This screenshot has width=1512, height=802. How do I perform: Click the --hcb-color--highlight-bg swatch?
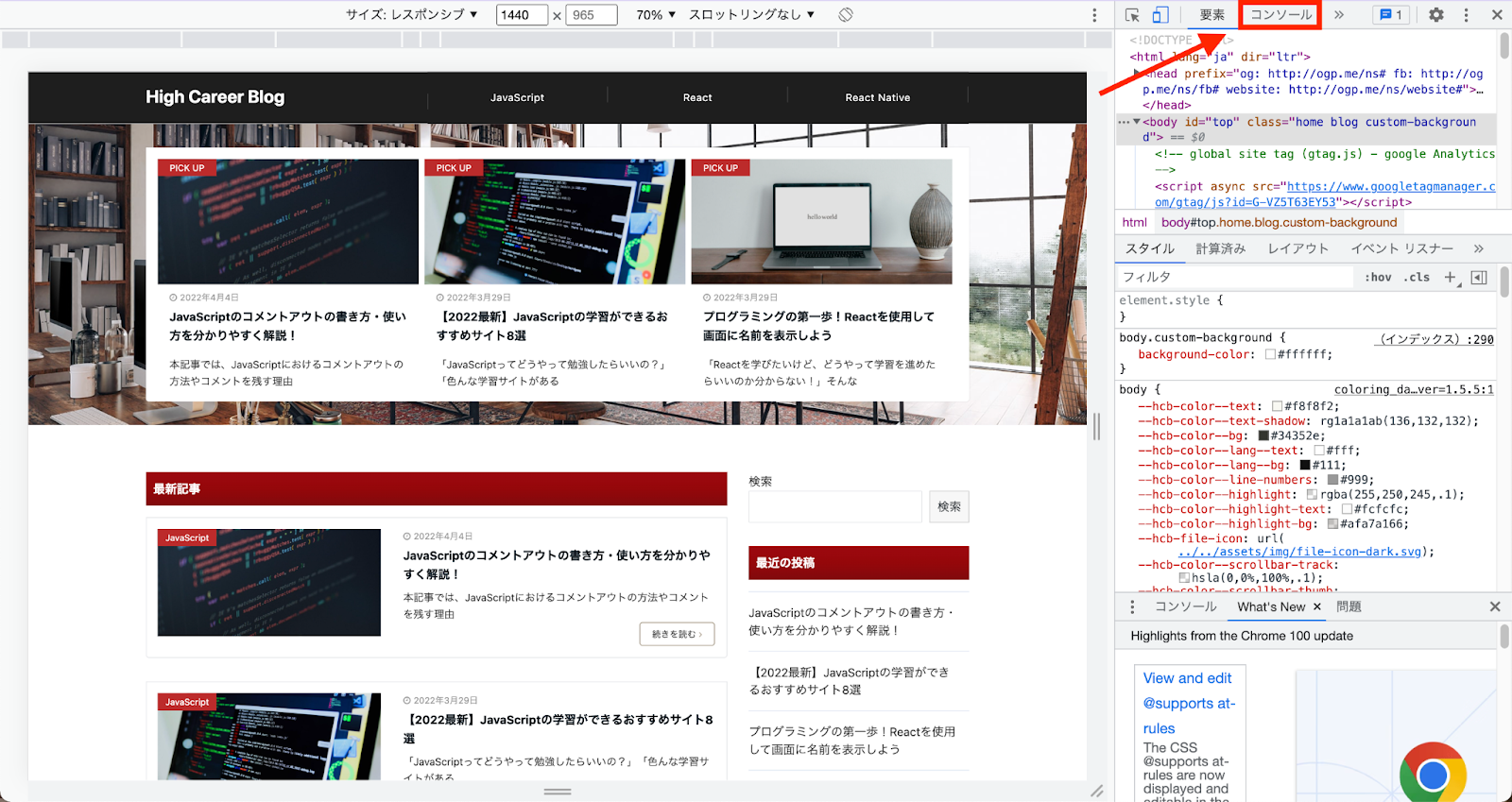pos(1332,523)
